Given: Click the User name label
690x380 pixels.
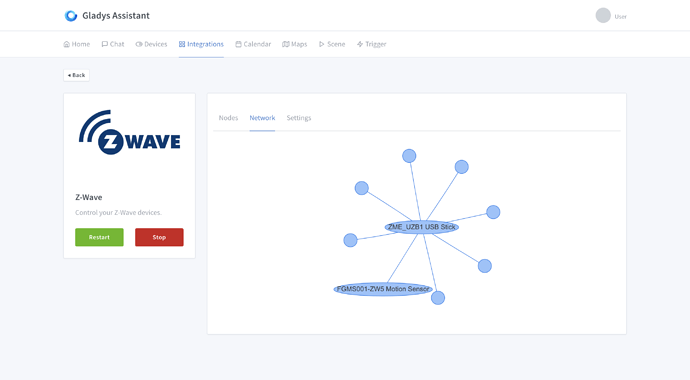Looking at the screenshot, I should point(620,17).
